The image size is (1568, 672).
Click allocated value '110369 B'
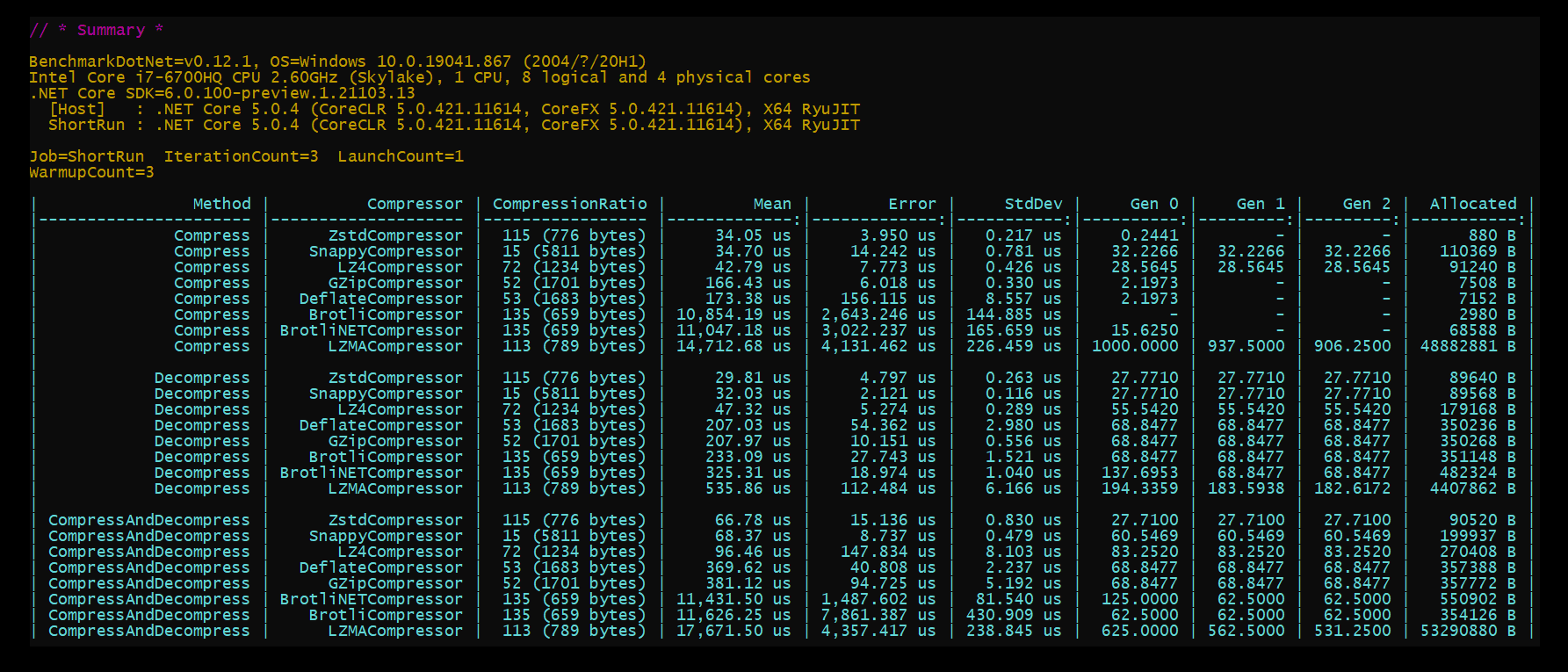[1478, 251]
